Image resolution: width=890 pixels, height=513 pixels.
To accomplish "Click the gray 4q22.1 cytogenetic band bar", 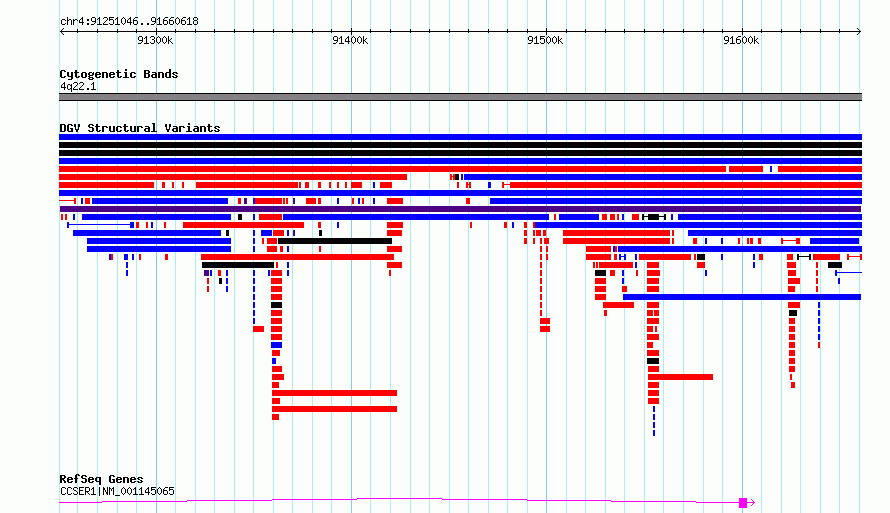I will (460, 97).
